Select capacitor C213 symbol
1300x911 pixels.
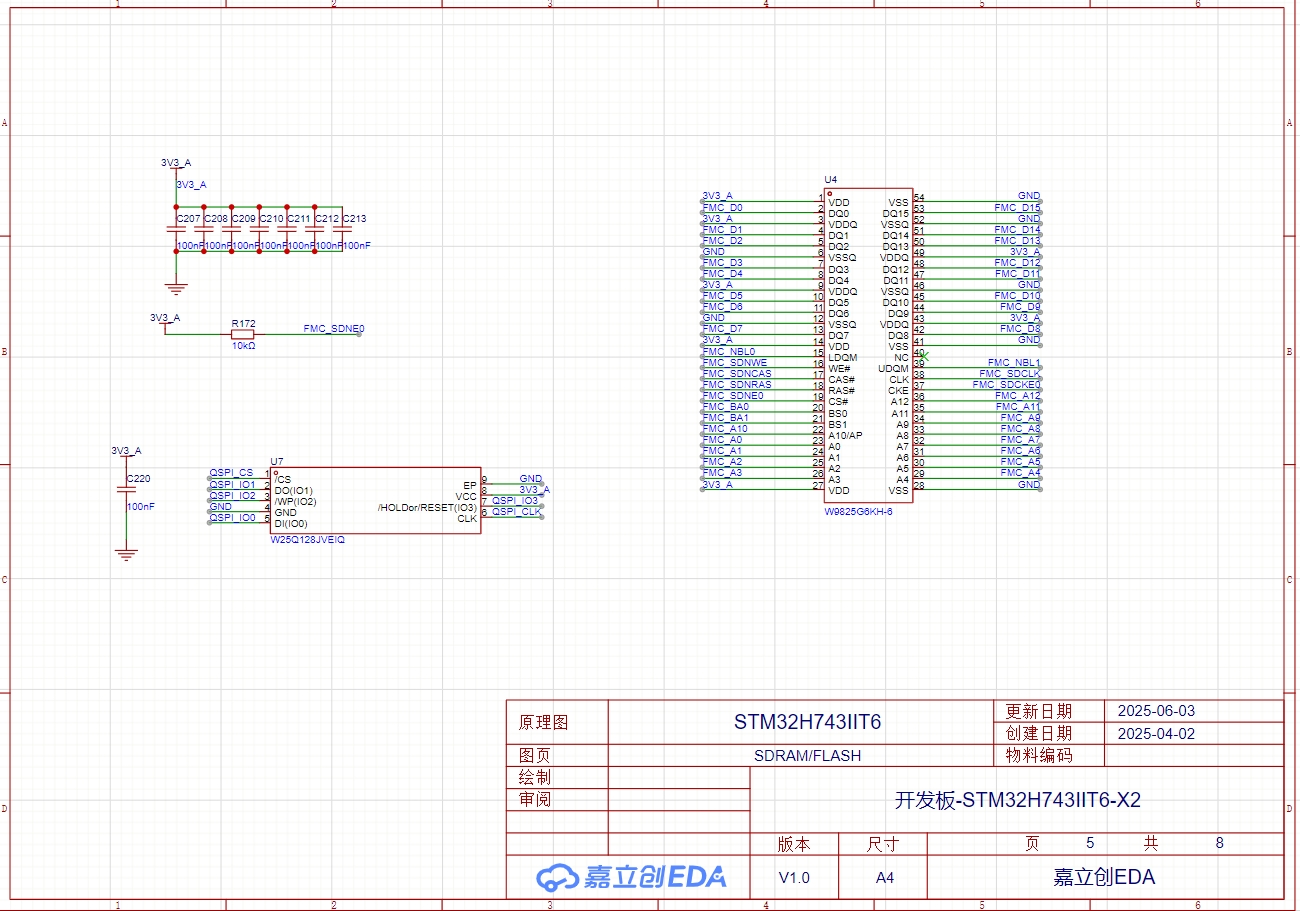(x=343, y=230)
